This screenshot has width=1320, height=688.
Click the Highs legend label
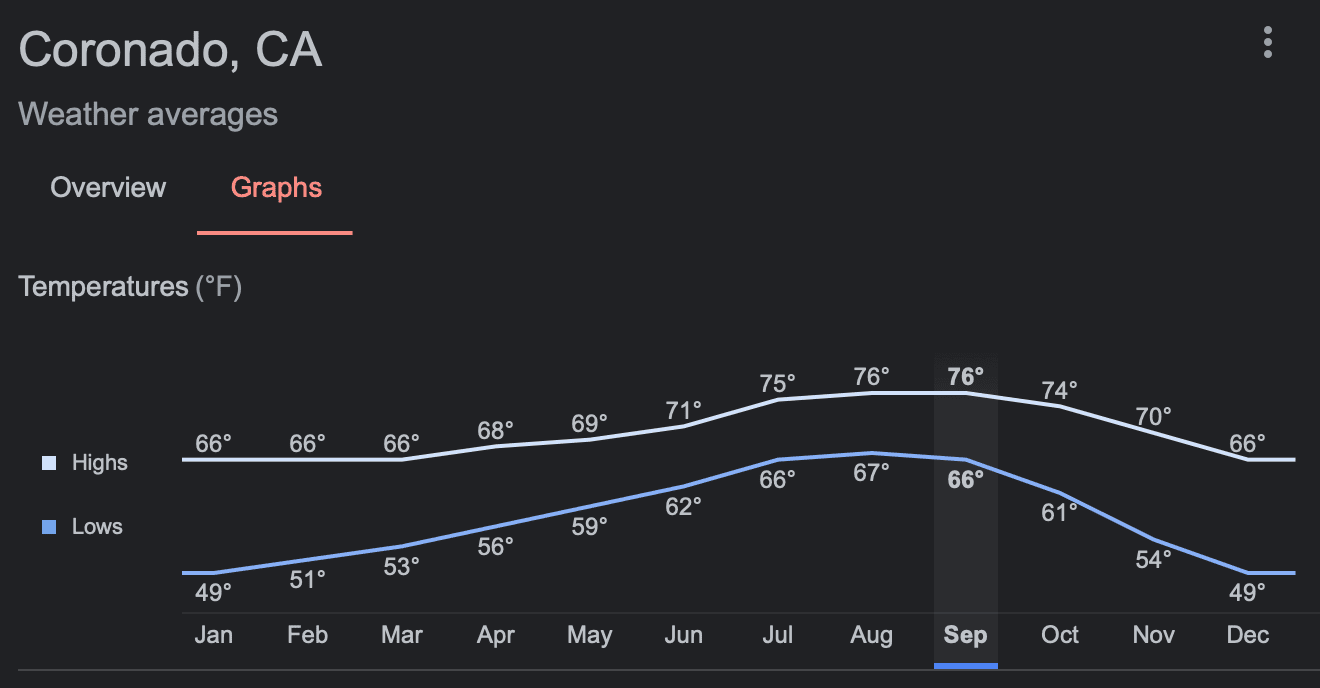100,463
